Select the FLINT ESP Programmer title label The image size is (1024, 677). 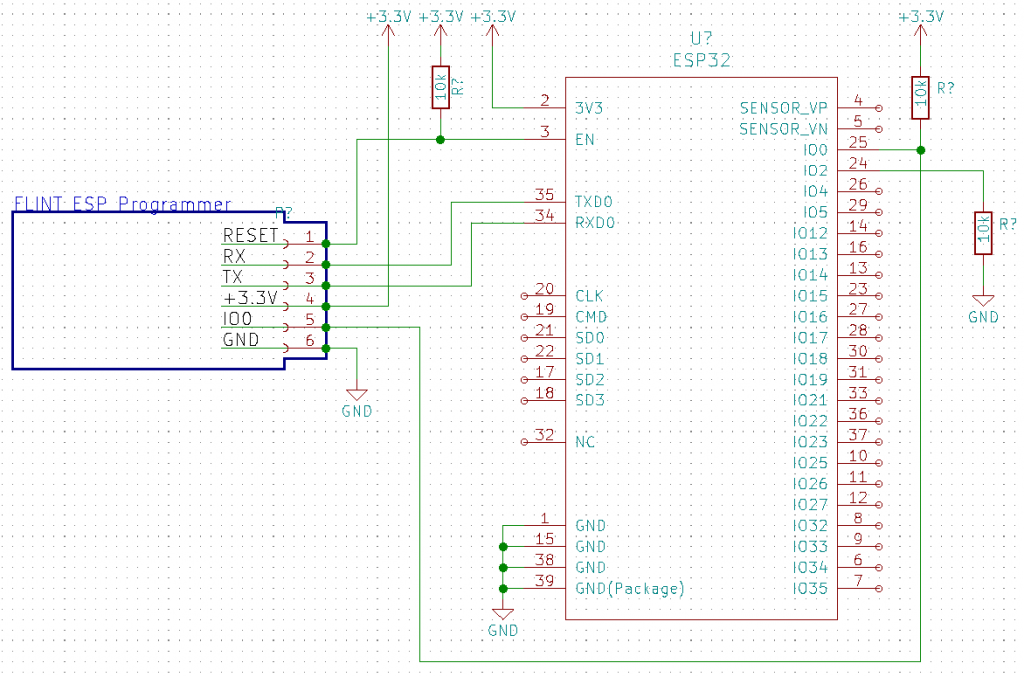tap(123, 204)
